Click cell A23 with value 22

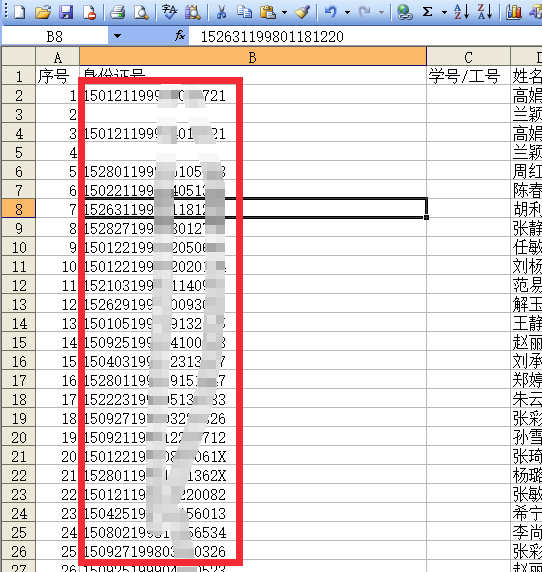(x=57, y=493)
